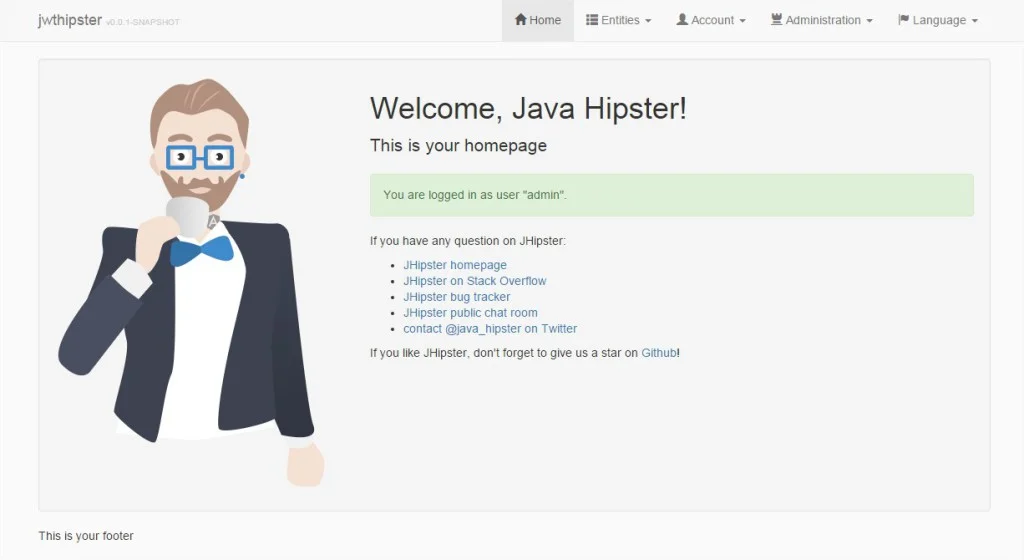This screenshot has height=560, width=1024.
Task: Click the Language flag icon
Action: coord(904,20)
